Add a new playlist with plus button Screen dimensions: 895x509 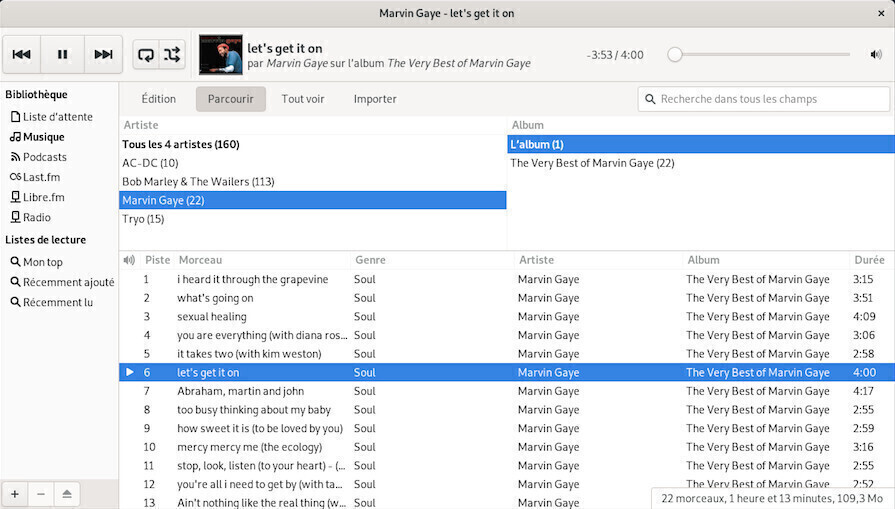pos(15,494)
